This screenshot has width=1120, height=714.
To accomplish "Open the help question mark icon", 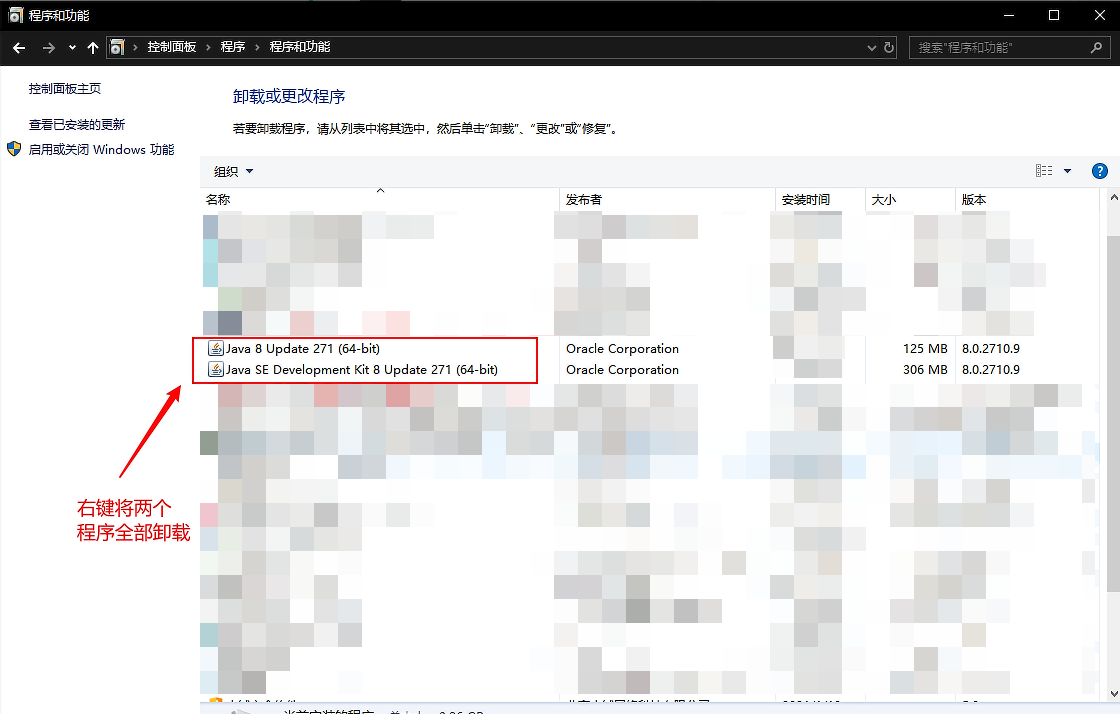I will point(1100,171).
